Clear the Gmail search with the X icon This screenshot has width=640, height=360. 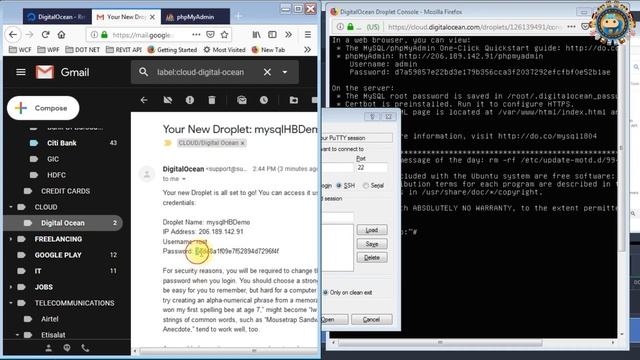point(267,72)
